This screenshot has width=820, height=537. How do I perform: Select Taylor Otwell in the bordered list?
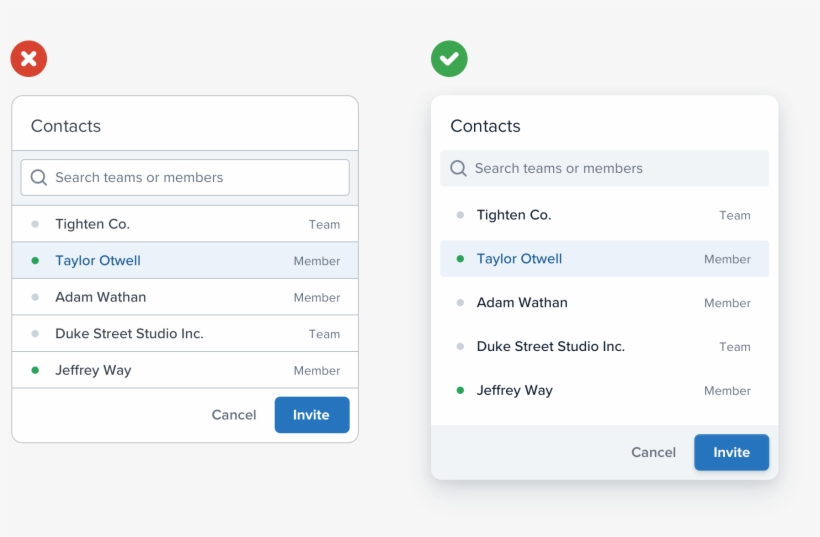coord(98,261)
